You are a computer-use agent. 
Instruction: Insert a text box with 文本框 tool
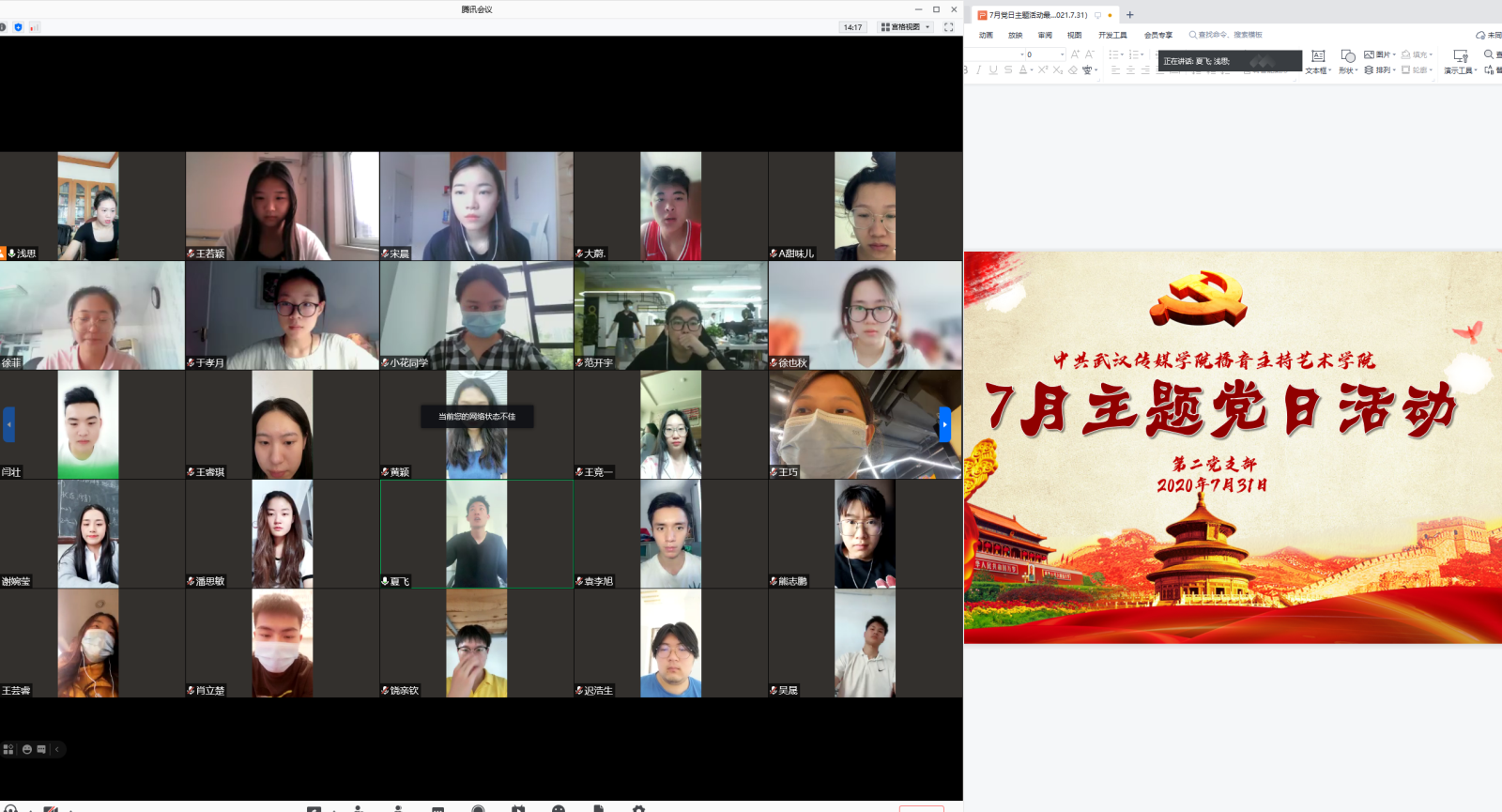click(1318, 61)
